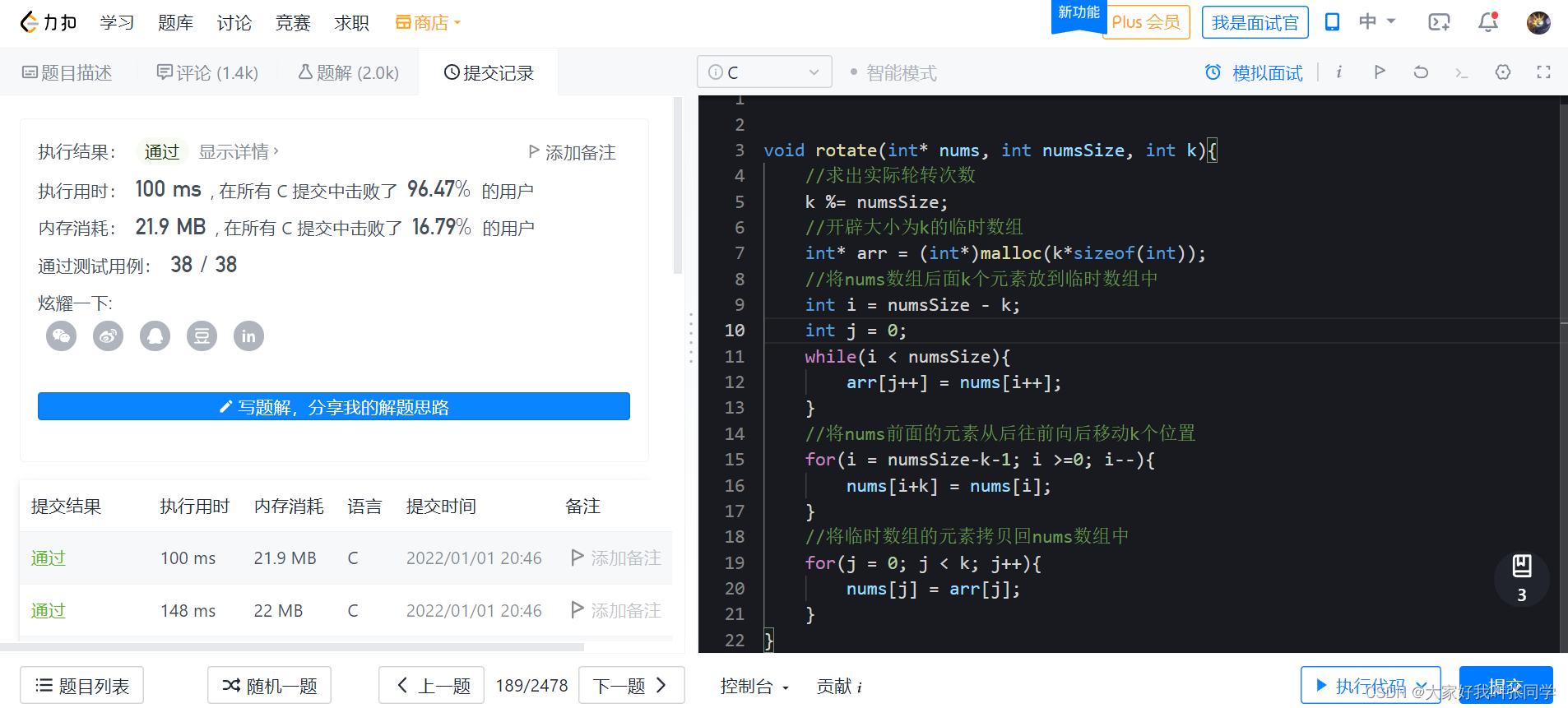The image size is (1568, 708).
Task: Open 题目列表
Action: coord(81,685)
